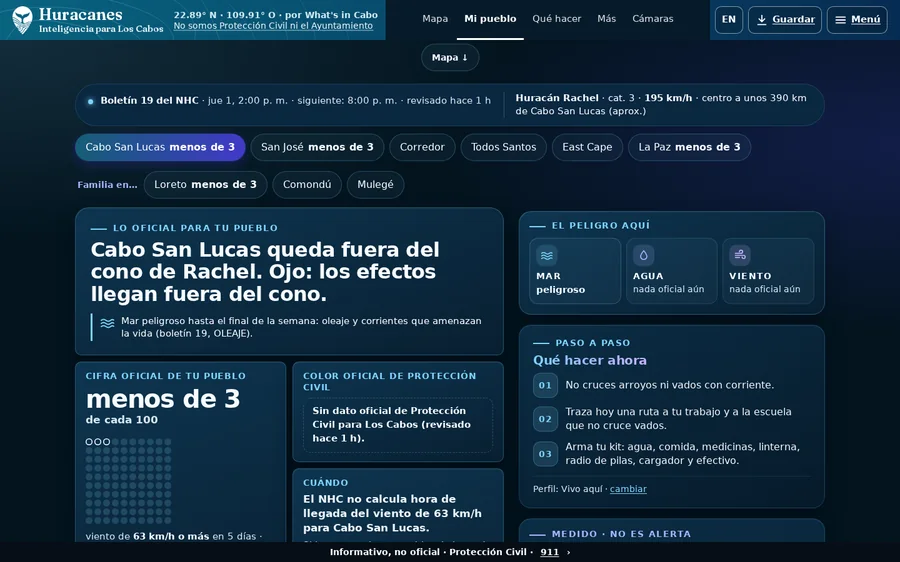This screenshot has height=562, width=900.
Task: Select the Comondú town chip
Action: tap(307, 185)
